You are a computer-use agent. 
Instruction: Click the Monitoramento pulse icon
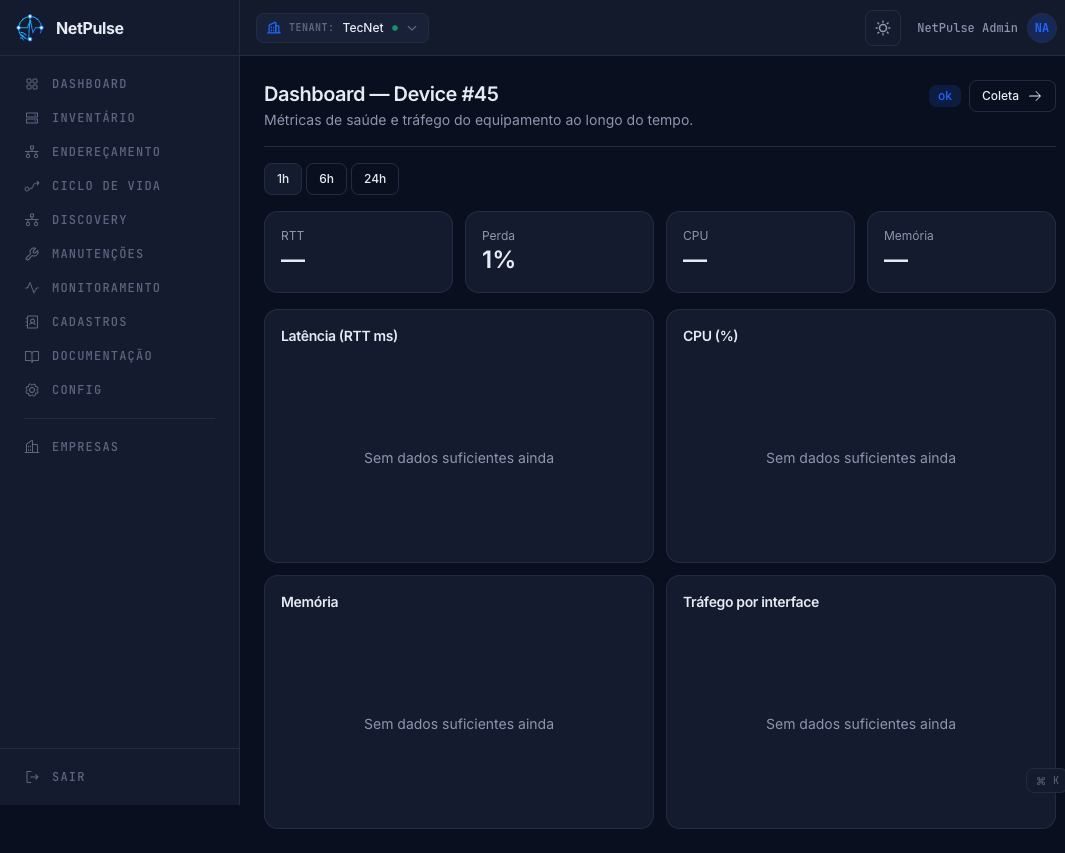tap(32, 288)
